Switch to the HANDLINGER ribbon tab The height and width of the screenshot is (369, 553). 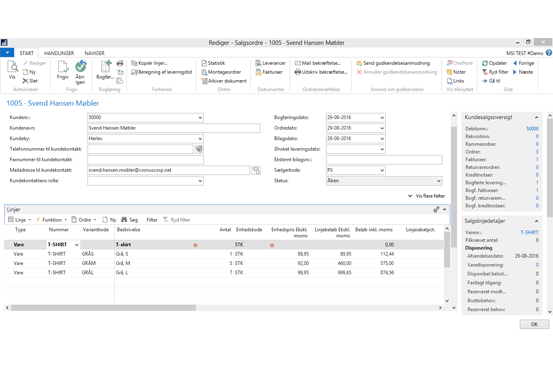pos(59,53)
